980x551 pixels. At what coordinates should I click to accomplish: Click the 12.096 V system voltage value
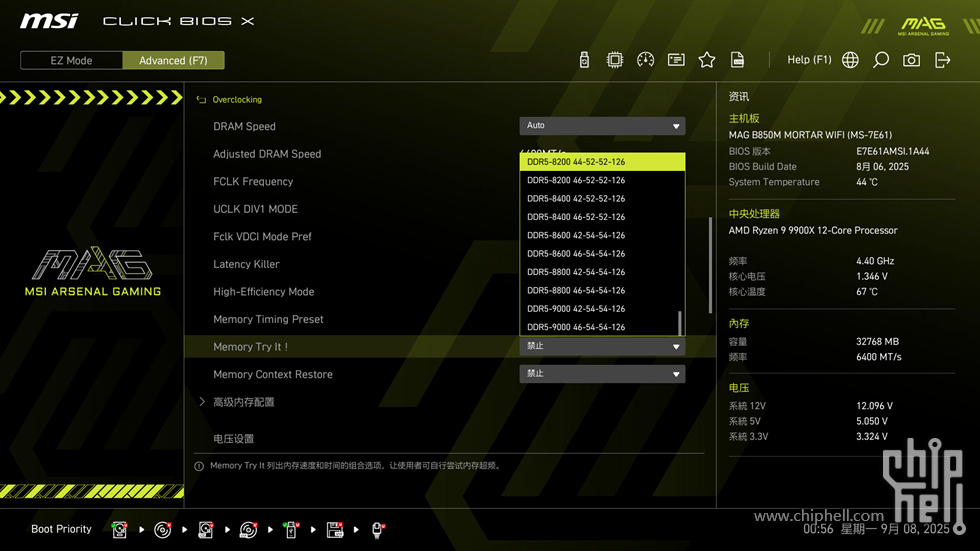click(x=874, y=406)
